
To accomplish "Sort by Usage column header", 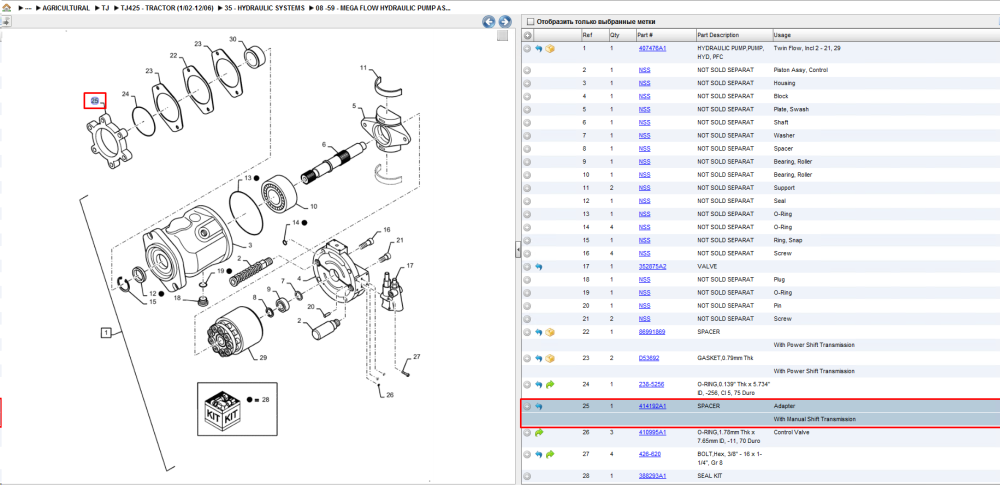I will [782, 35].
